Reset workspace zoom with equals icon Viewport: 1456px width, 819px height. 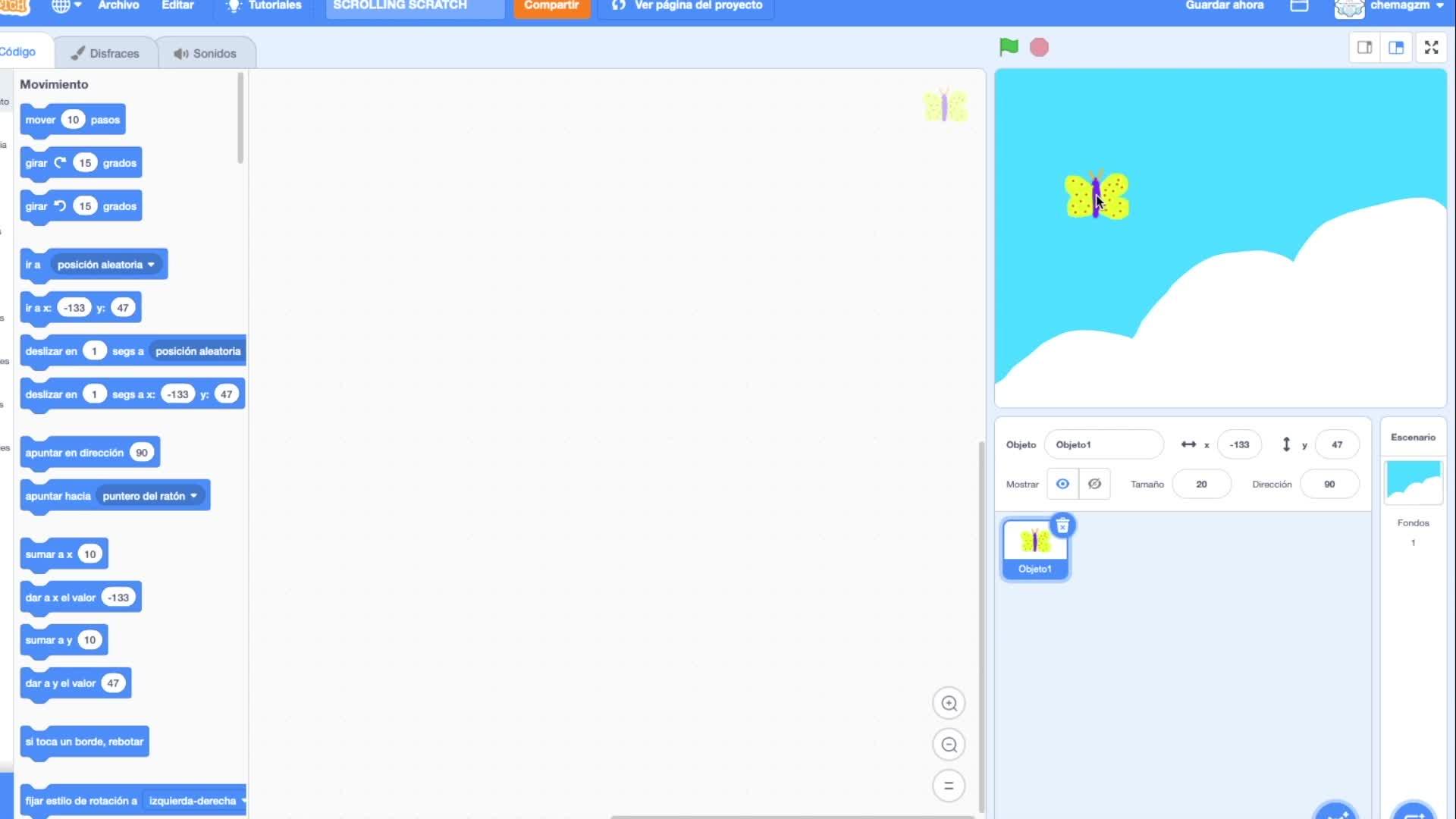point(948,786)
